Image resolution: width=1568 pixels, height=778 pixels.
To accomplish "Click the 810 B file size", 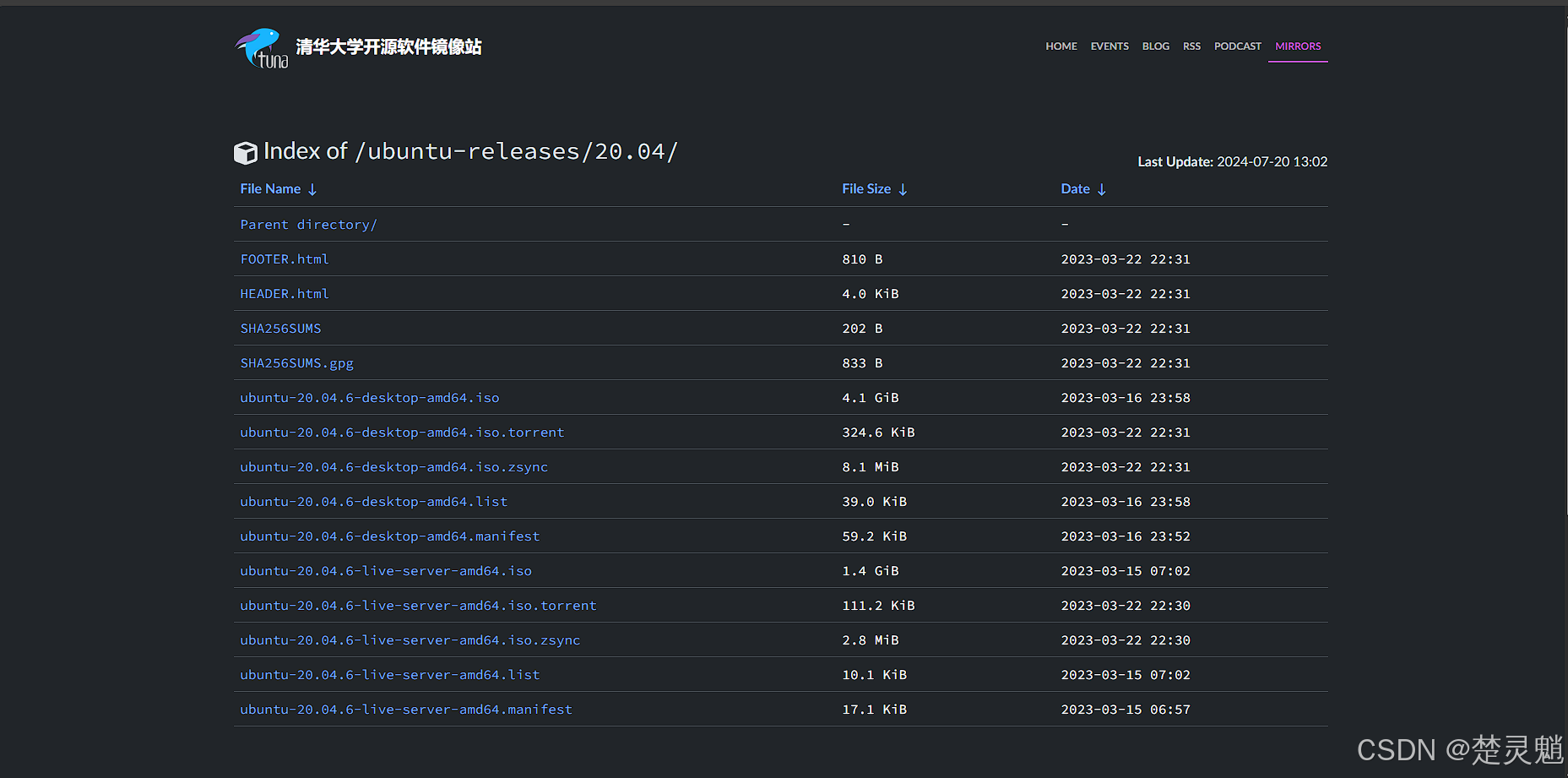I will click(862, 259).
